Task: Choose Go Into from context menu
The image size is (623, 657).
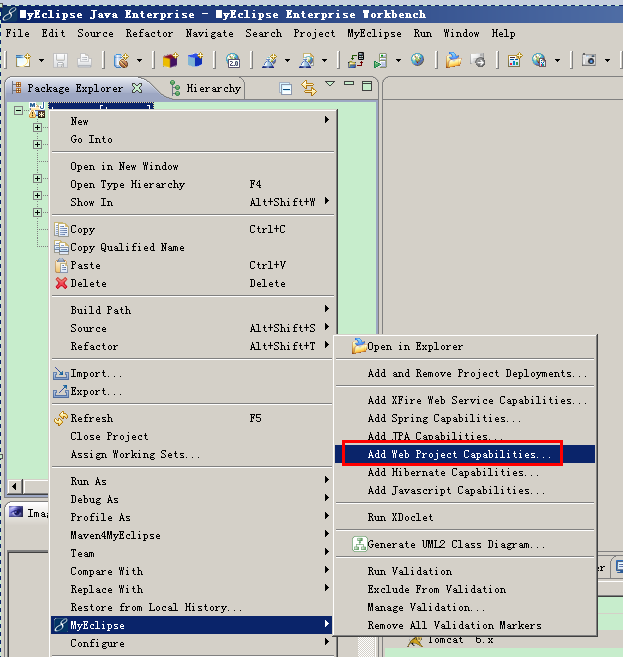Action: [193, 140]
